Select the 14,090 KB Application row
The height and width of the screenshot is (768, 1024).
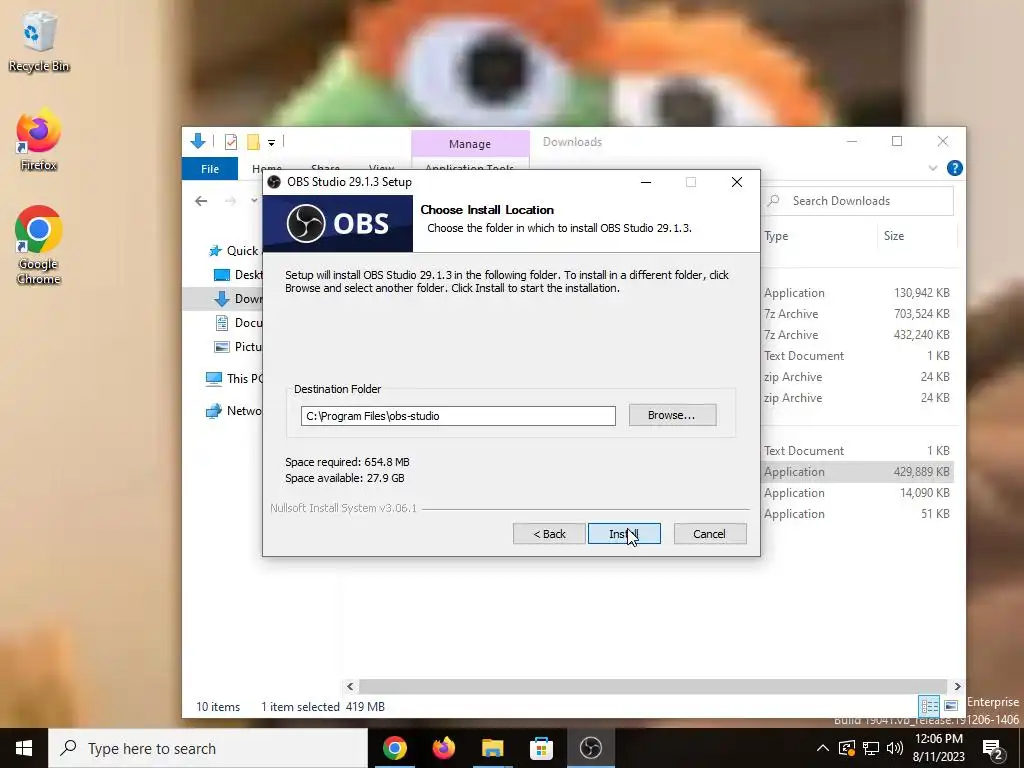pos(857,492)
